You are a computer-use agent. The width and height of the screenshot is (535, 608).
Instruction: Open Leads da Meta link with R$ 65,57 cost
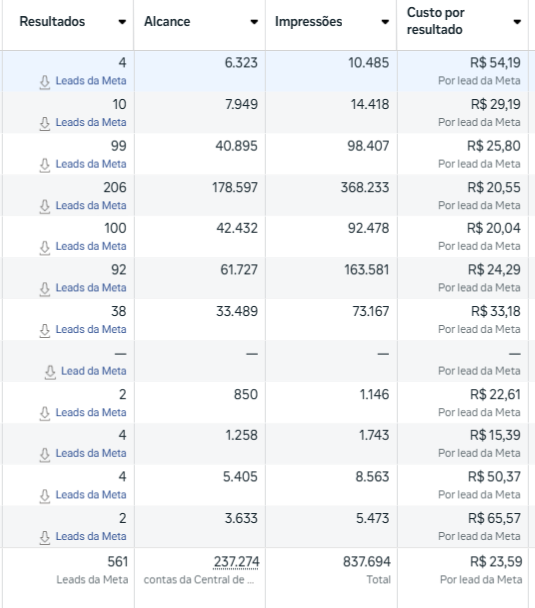pos(91,536)
